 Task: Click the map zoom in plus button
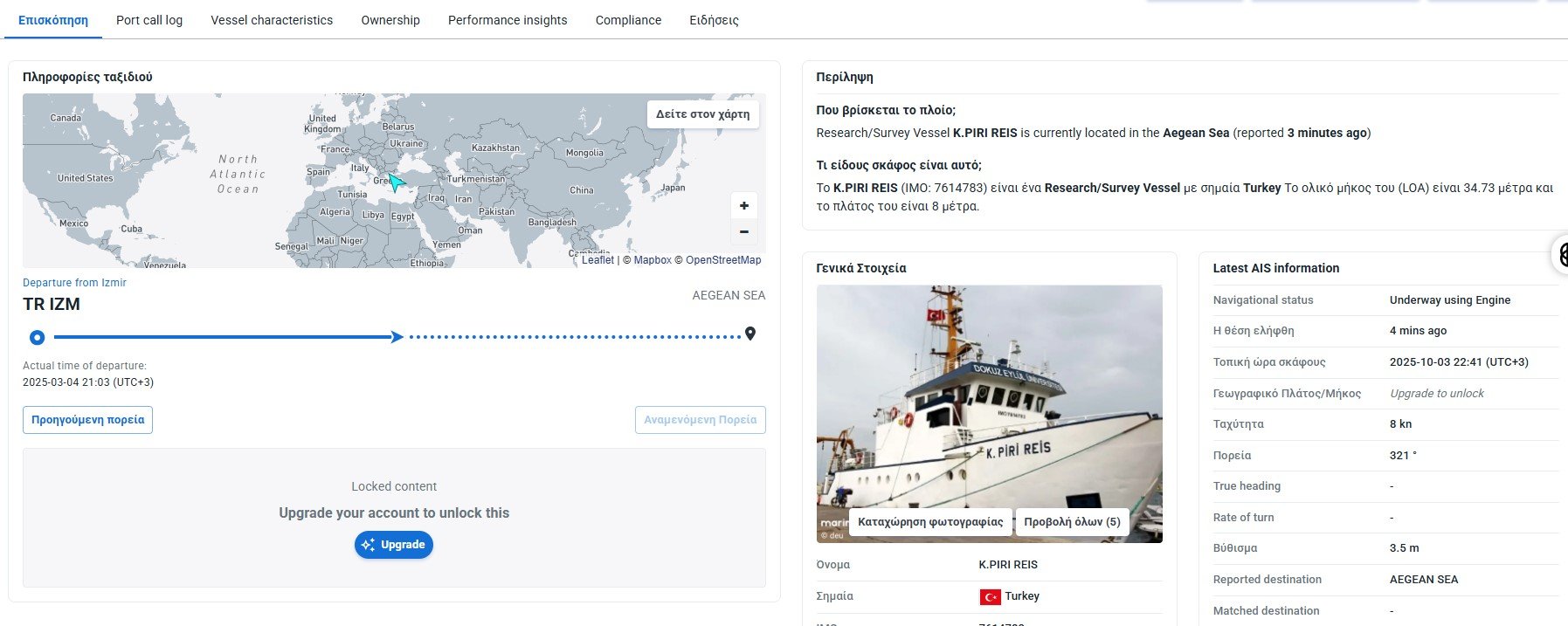pos(743,206)
